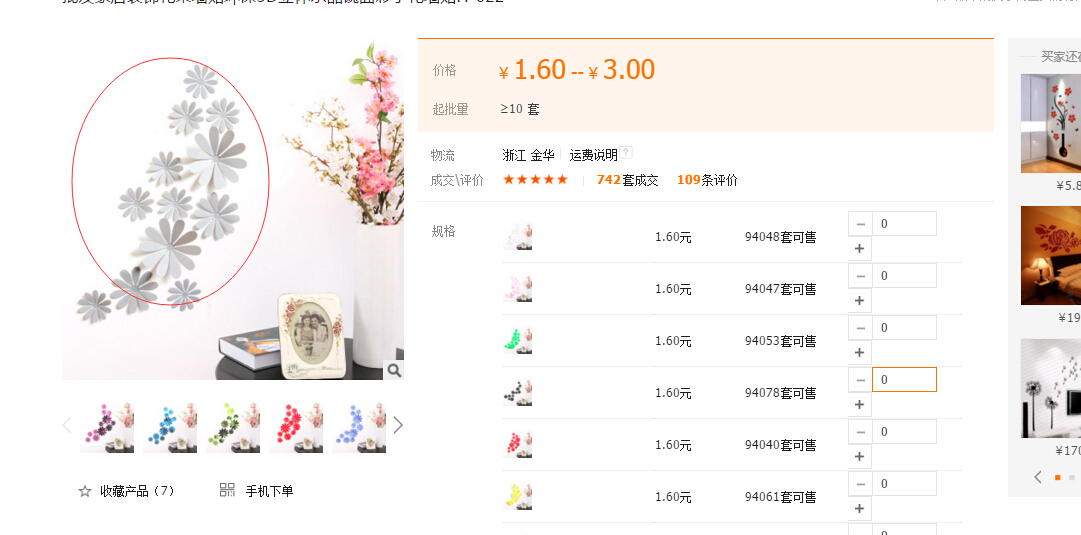This screenshot has width=1081, height=535.
Task: Go to previous recommended items page arrow
Action: 1038,476
